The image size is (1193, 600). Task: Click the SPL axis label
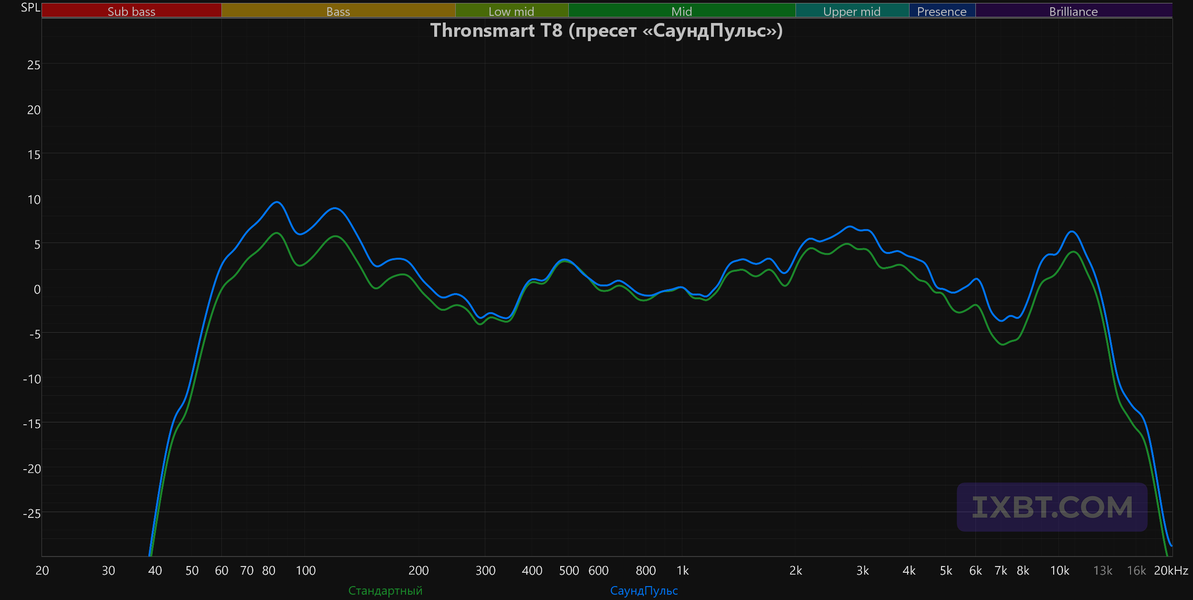point(30,8)
